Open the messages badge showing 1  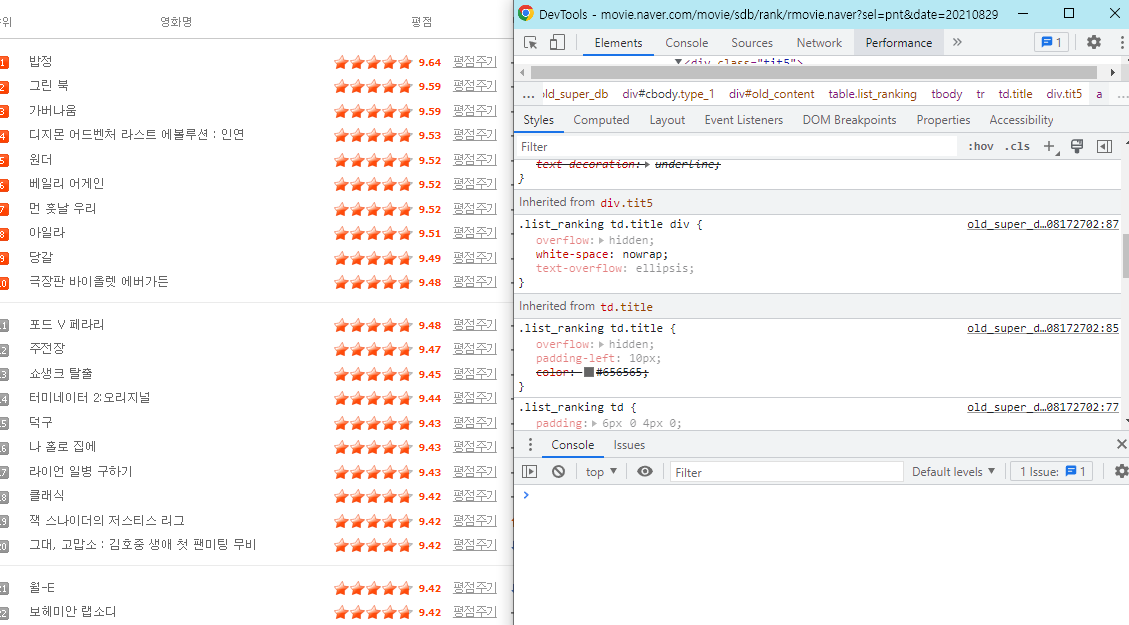[1051, 42]
